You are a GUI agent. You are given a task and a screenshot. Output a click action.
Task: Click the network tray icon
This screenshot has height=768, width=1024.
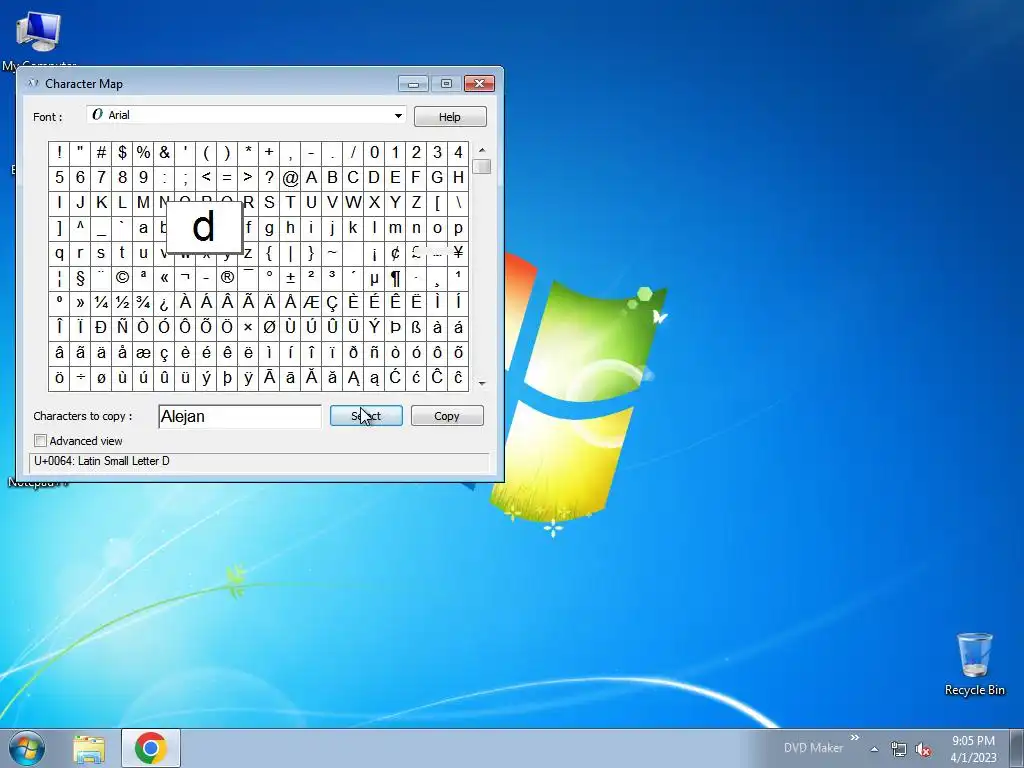(x=899, y=750)
